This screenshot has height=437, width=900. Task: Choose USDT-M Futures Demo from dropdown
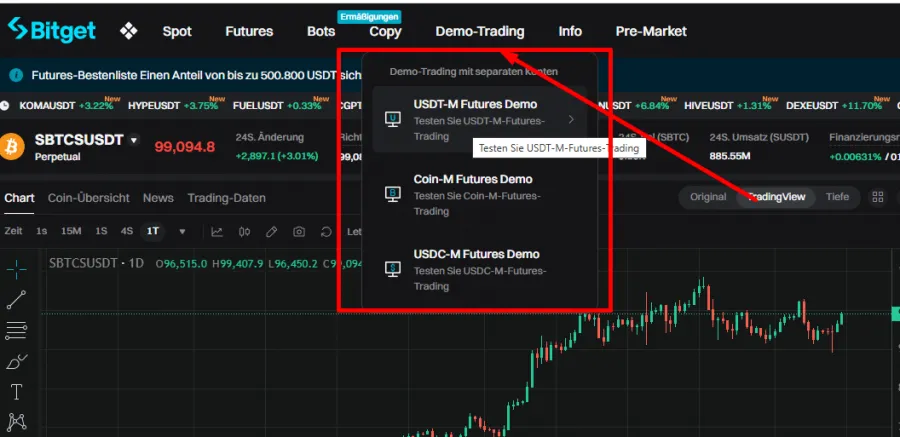coord(479,119)
